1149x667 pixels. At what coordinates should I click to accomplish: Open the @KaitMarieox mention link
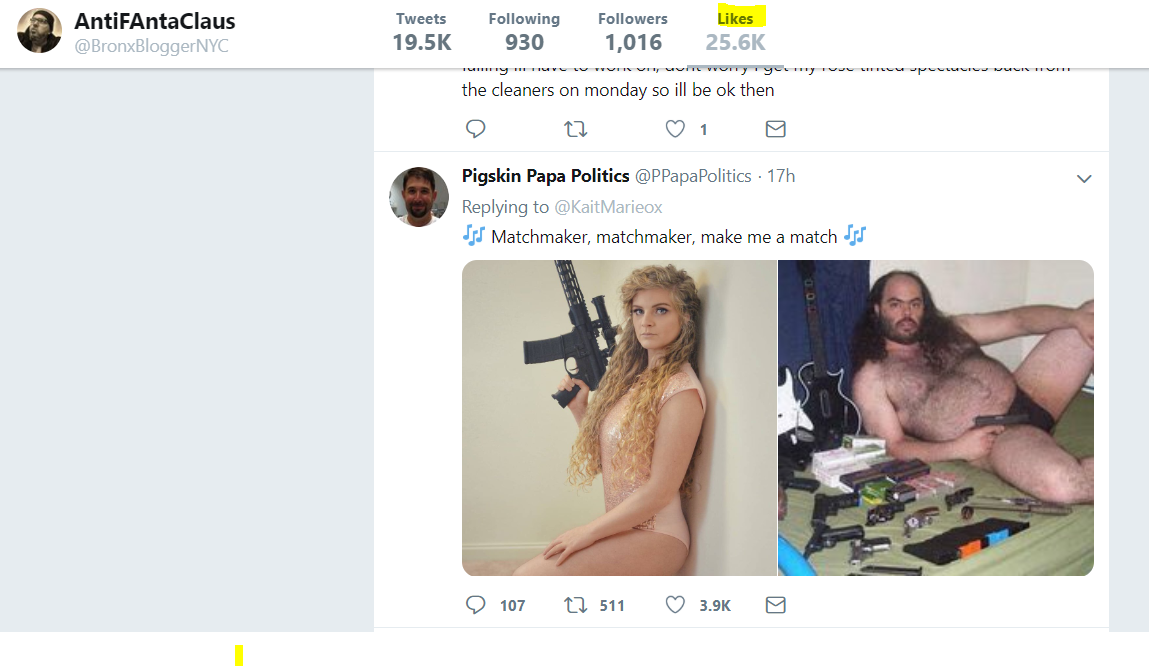608,207
